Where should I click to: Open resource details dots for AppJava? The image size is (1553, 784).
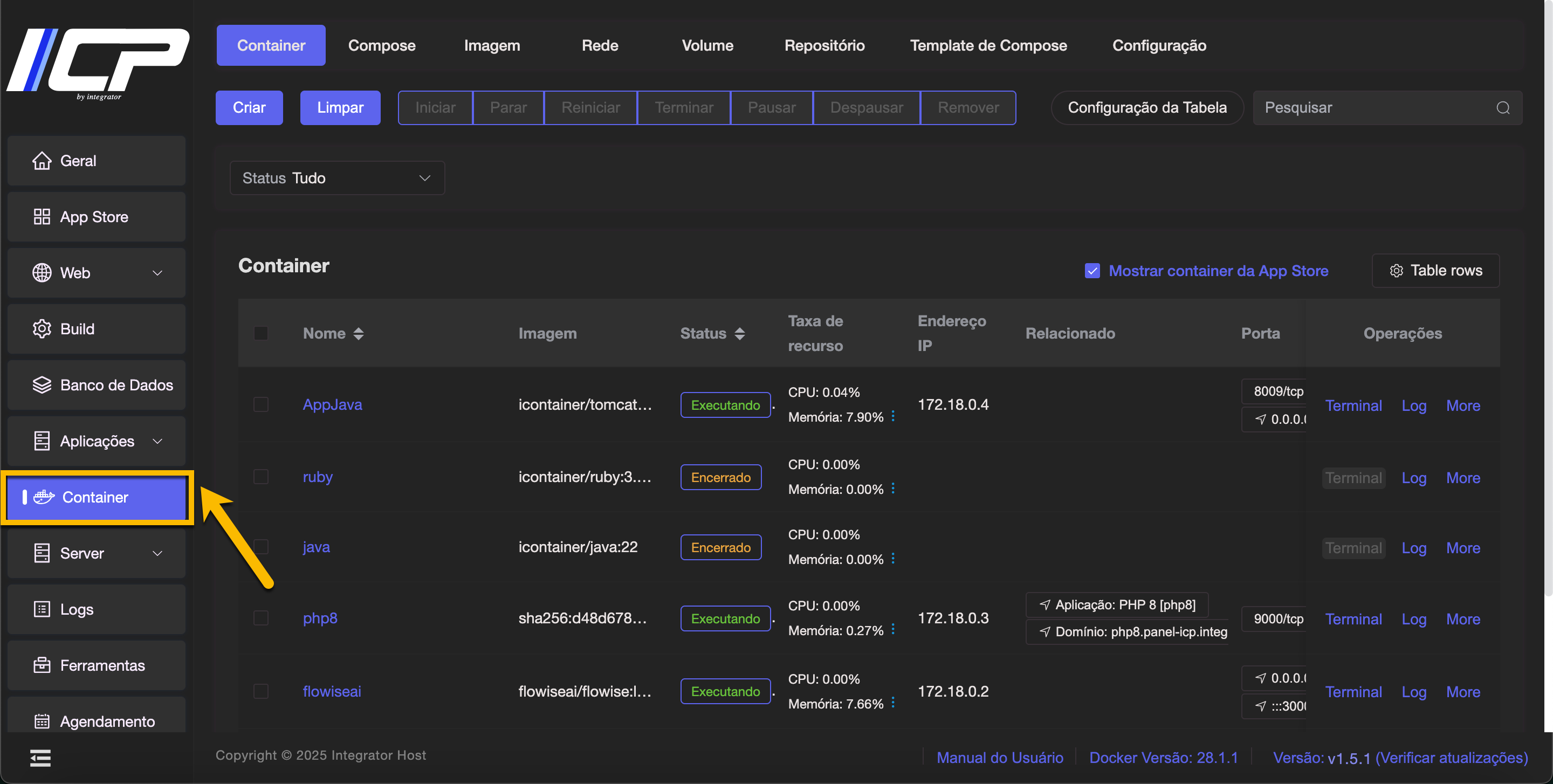[894, 416]
